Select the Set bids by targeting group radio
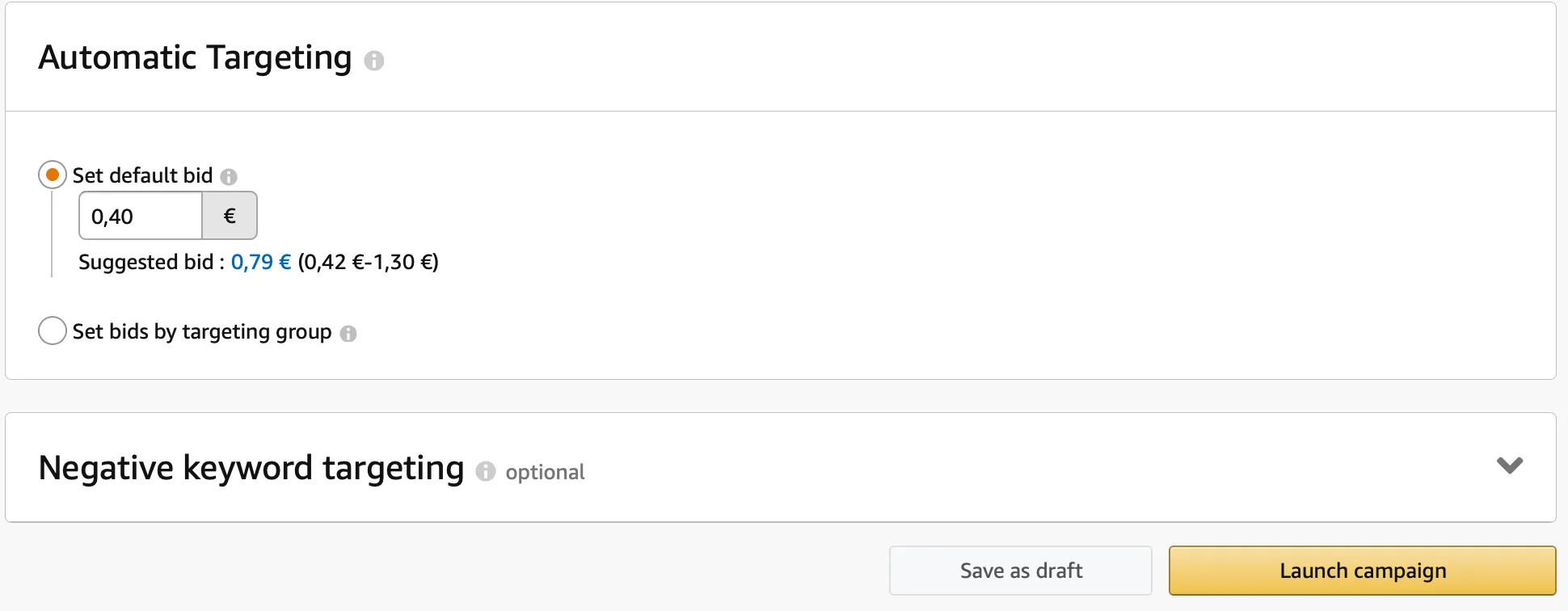 (x=53, y=331)
